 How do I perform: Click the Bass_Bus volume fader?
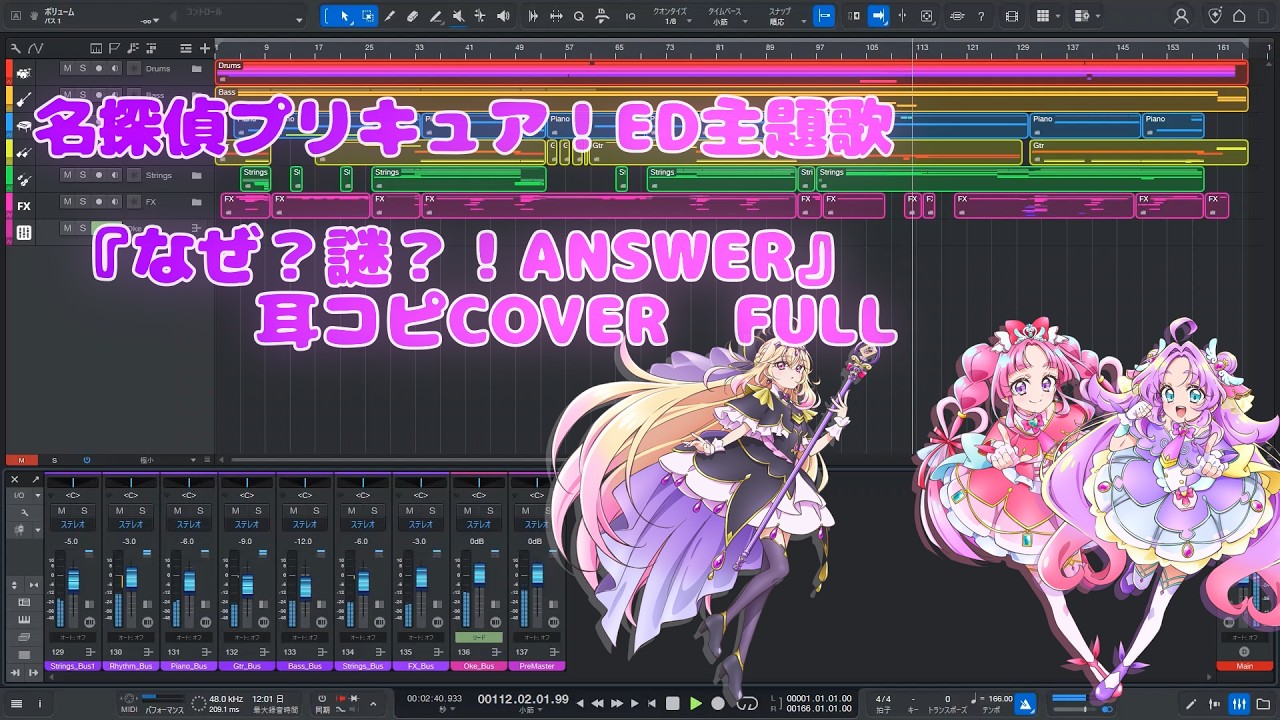tap(305, 586)
